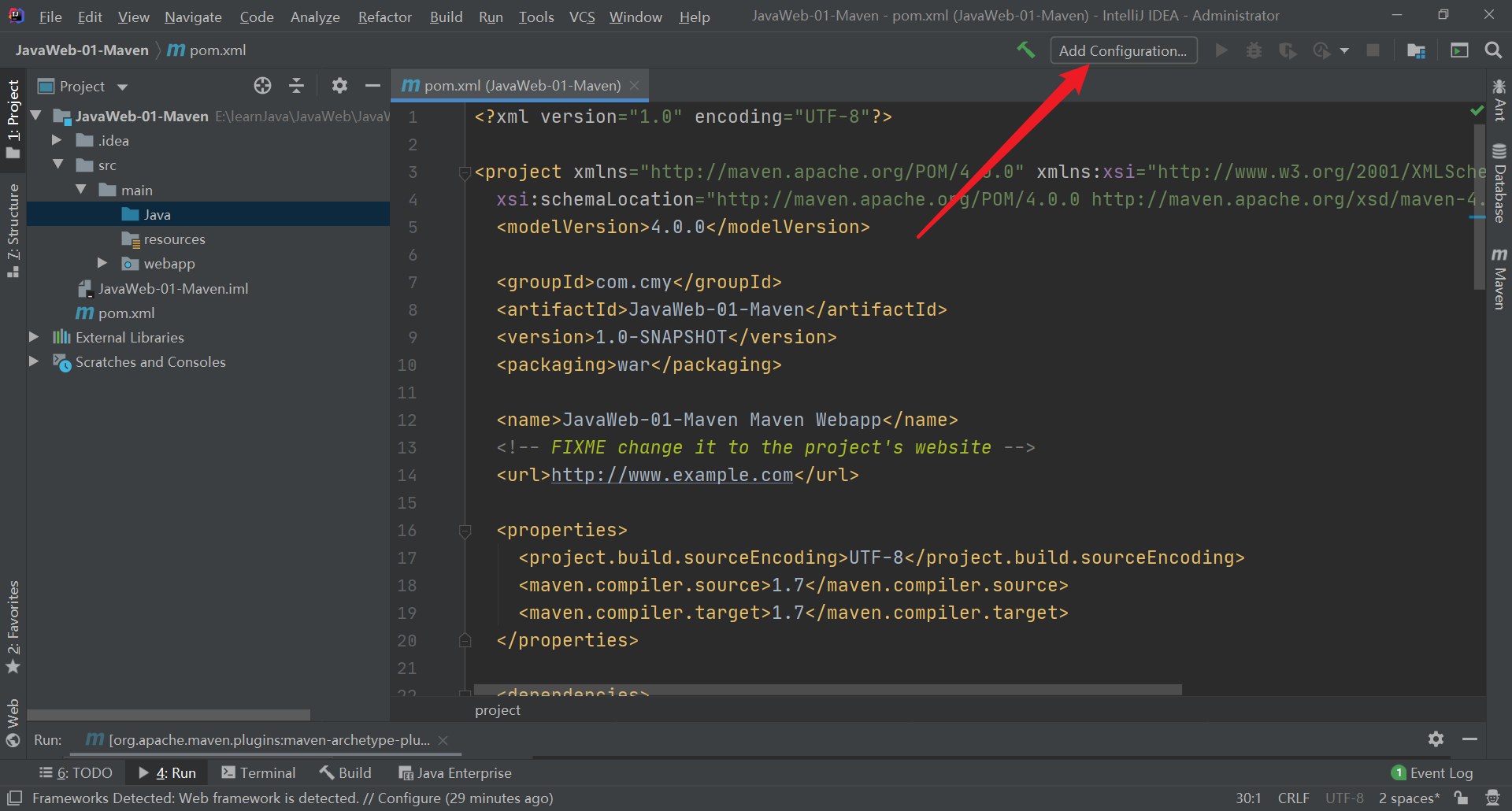Click the Search Everywhere magnifier icon
This screenshot has width=1512, height=811.
pos(1492,50)
